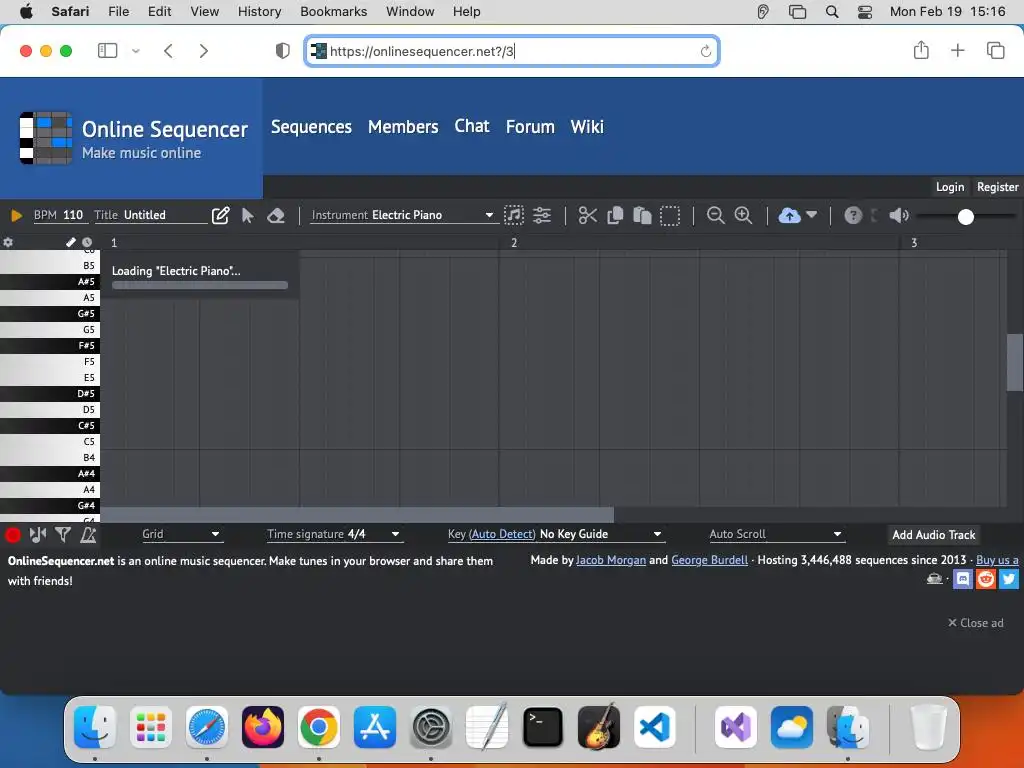This screenshot has width=1024, height=768.
Task: Click the Auto Detect key link
Action: point(502,534)
